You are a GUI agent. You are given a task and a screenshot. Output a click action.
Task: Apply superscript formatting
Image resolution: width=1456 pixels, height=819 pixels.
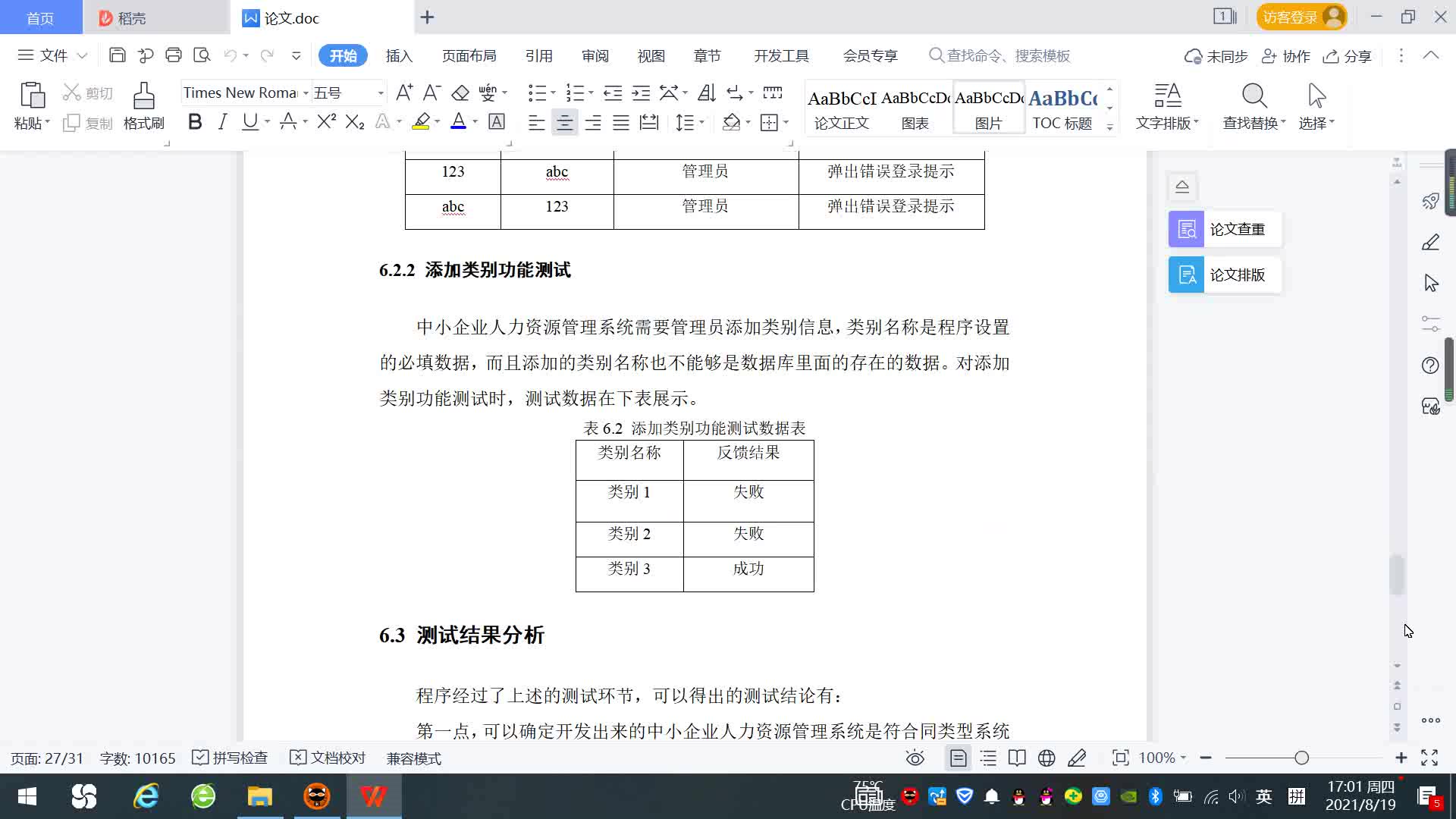326,121
